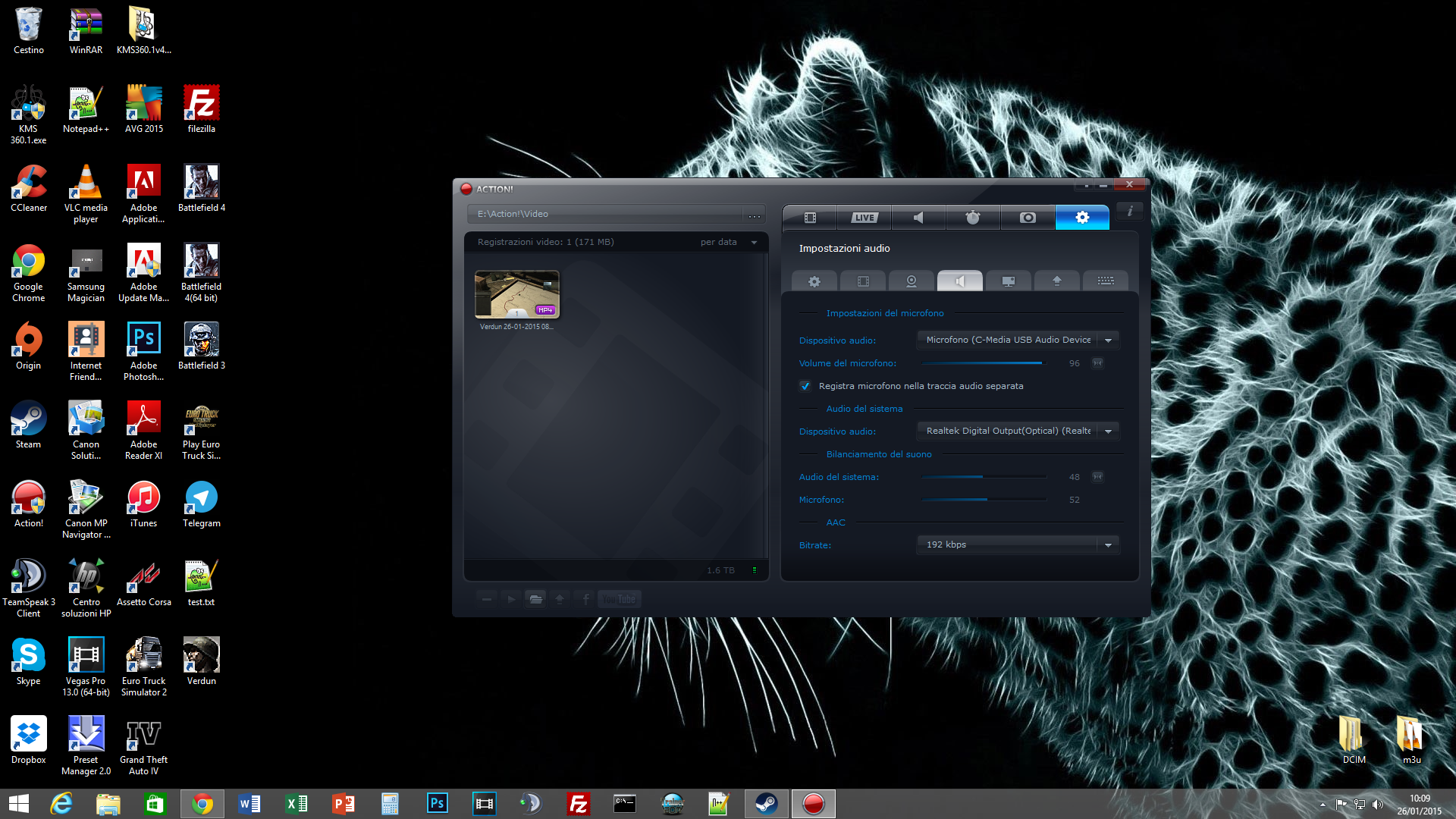This screenshot has height=819, width=1456.
Task: Select the Verdun 26-01-2015 video thumbnail
Action: tap(516, 294)
